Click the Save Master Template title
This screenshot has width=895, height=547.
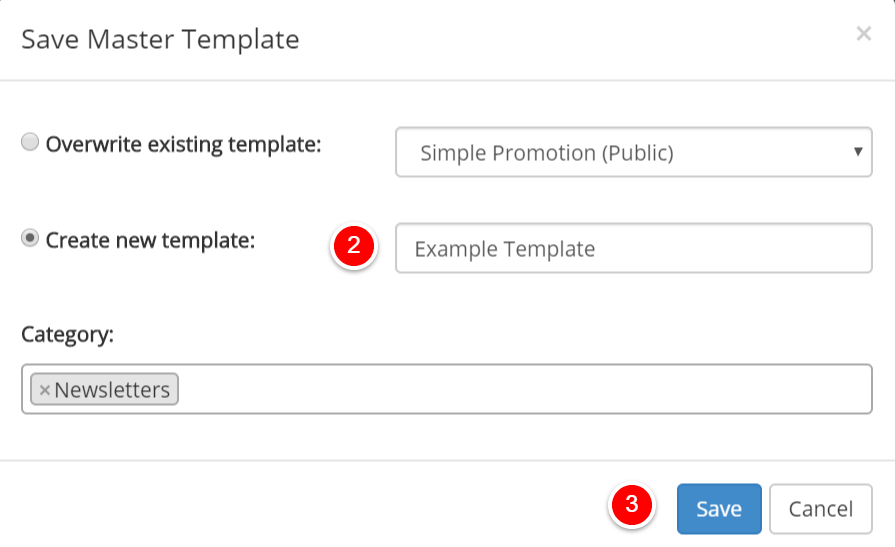(160, 40)
